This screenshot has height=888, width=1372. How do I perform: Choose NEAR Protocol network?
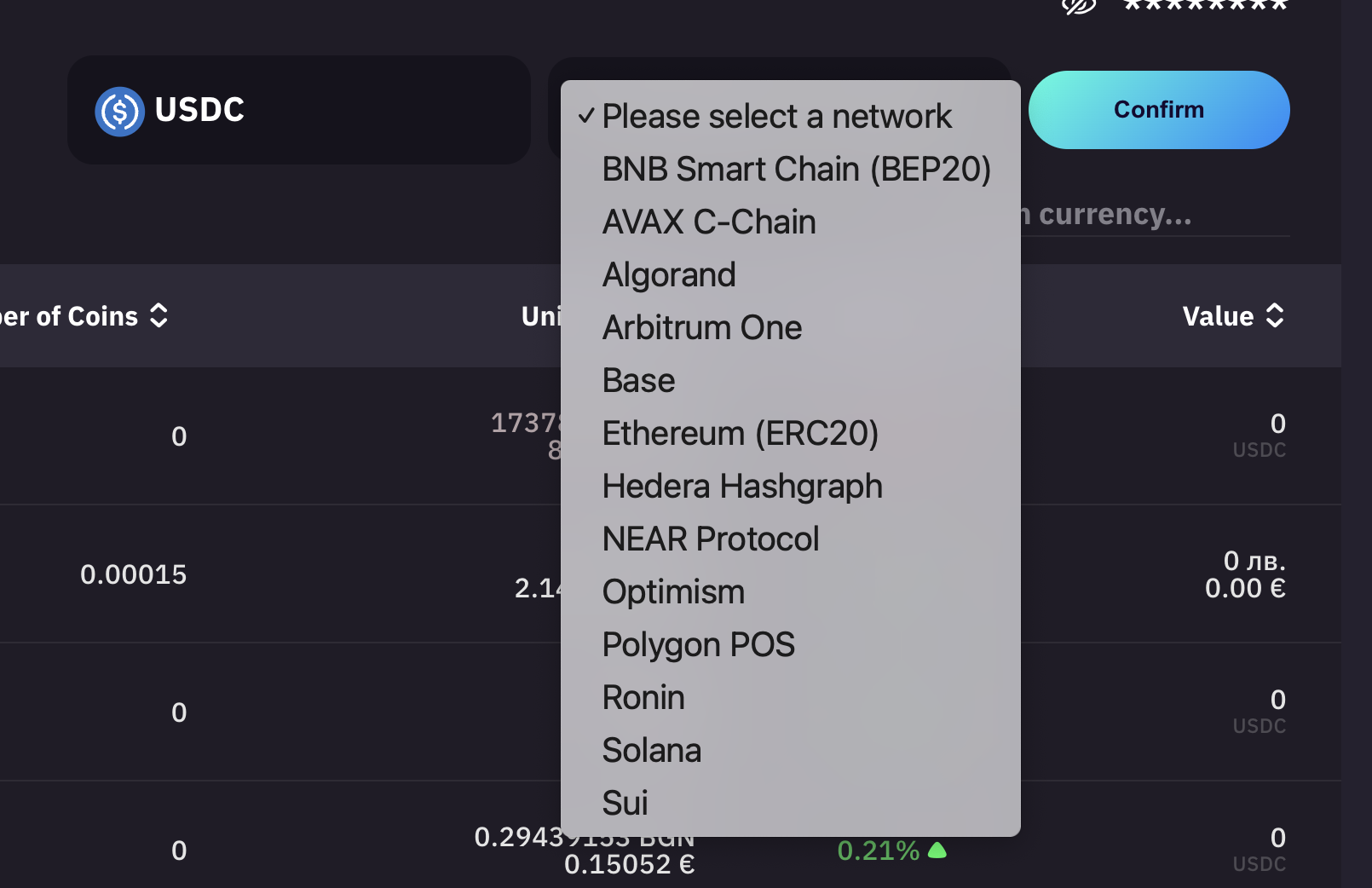(711, 539)
